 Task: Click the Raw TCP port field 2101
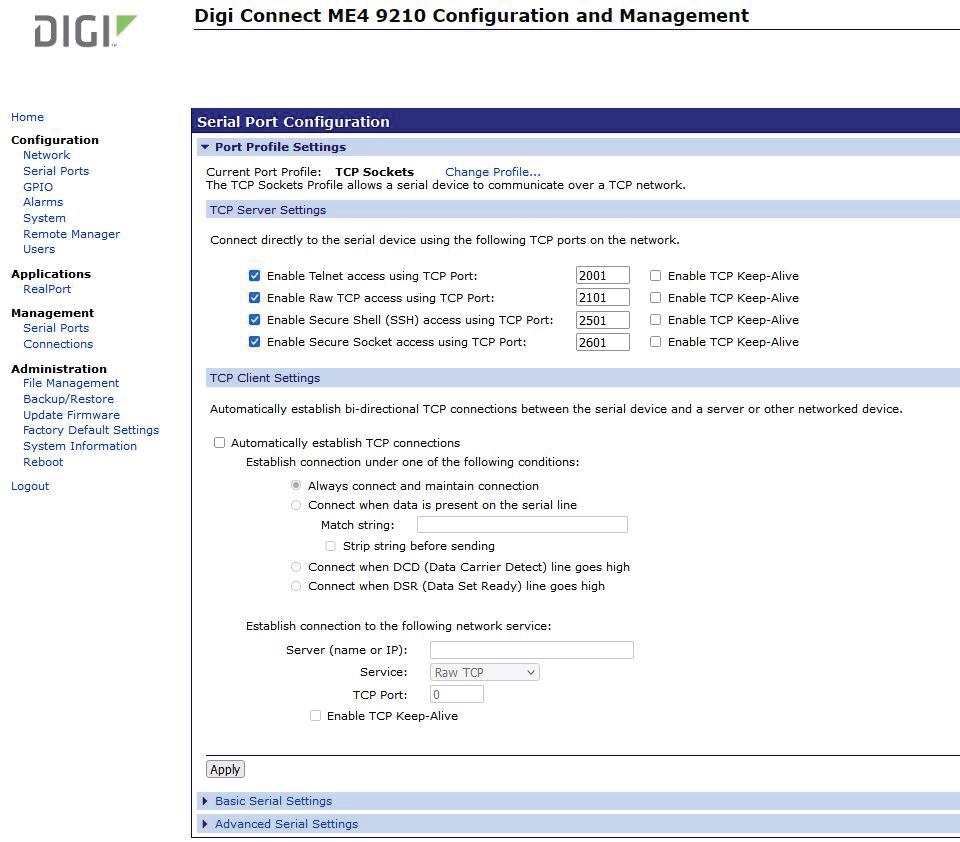tap(602, 298)
